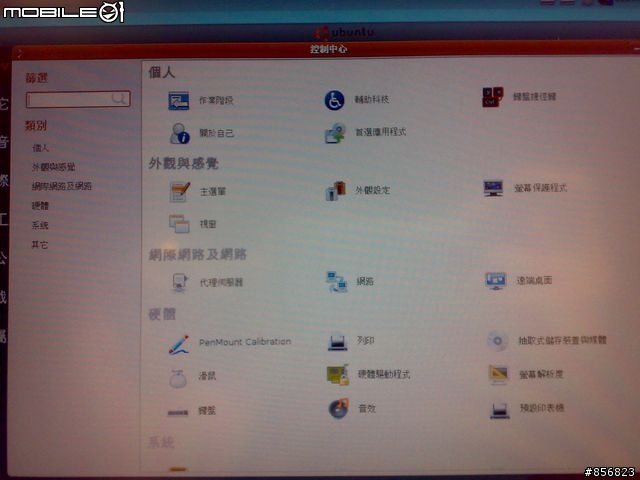This screenshot has height=480, width=640.
Task: Open the 作業階段 sessions icon
Action: (179, 101)
